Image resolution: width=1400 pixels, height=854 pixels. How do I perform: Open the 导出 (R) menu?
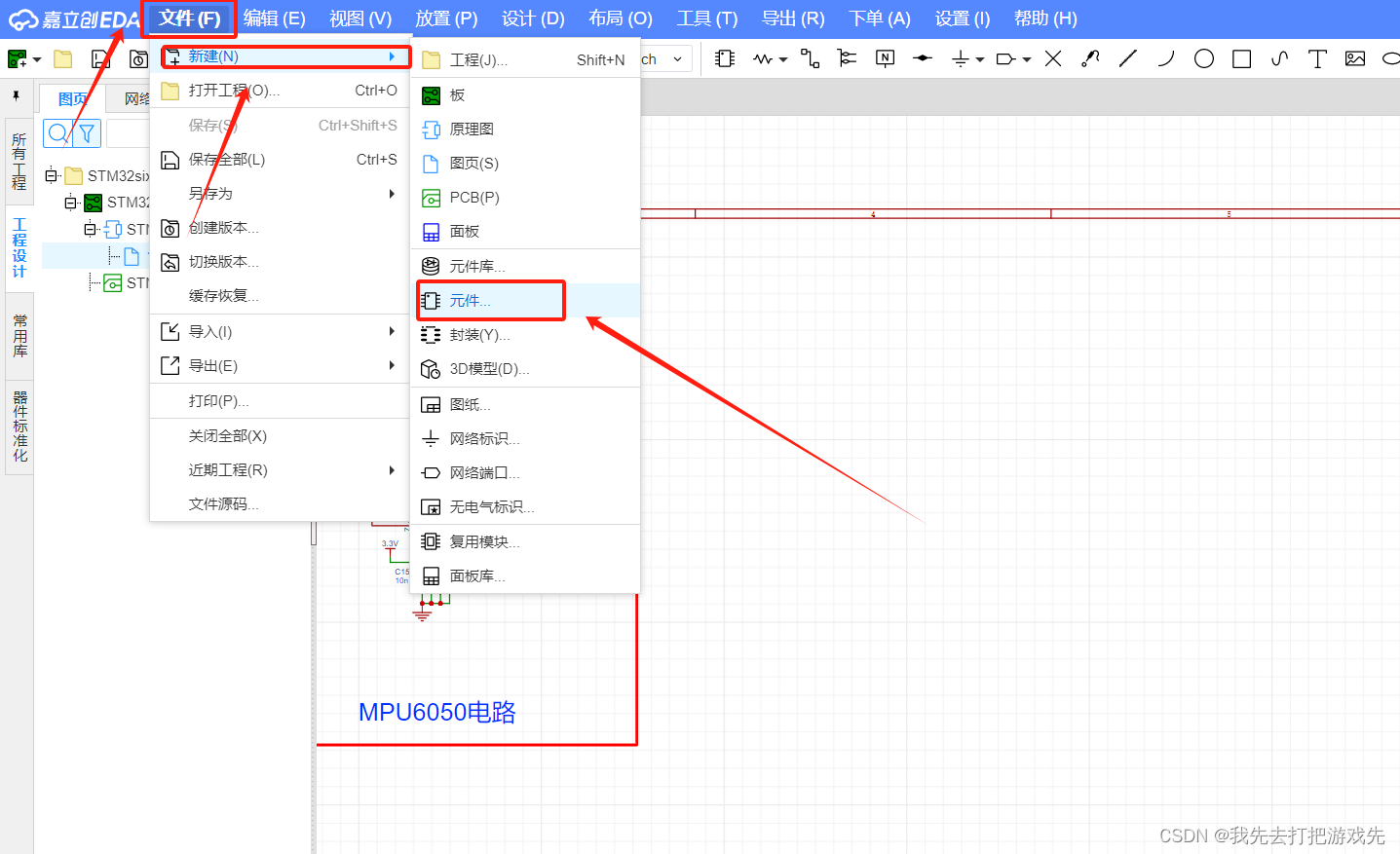tap(793, 19)
